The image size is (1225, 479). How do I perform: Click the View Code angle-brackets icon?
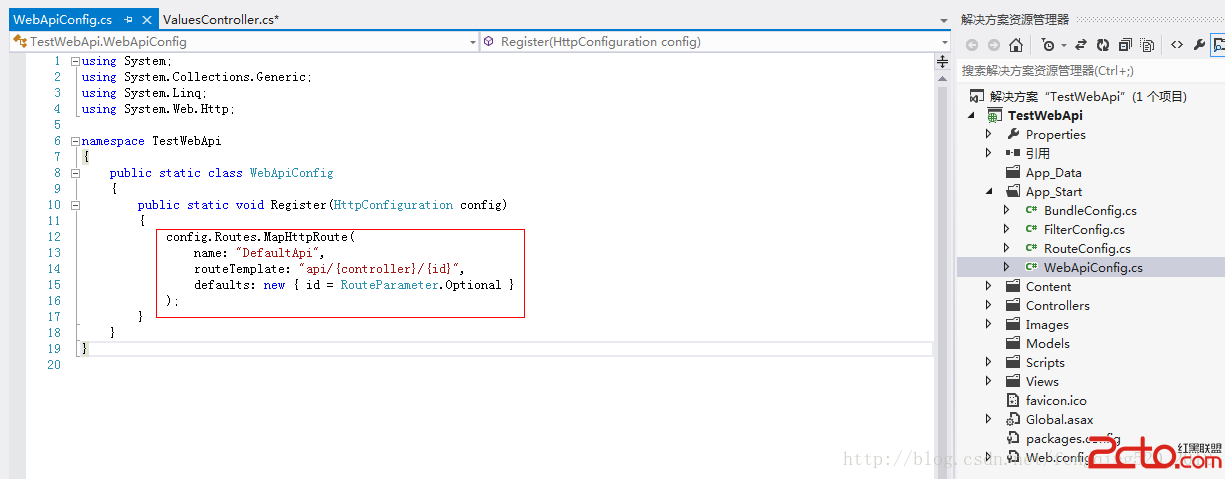[1177, 45]
